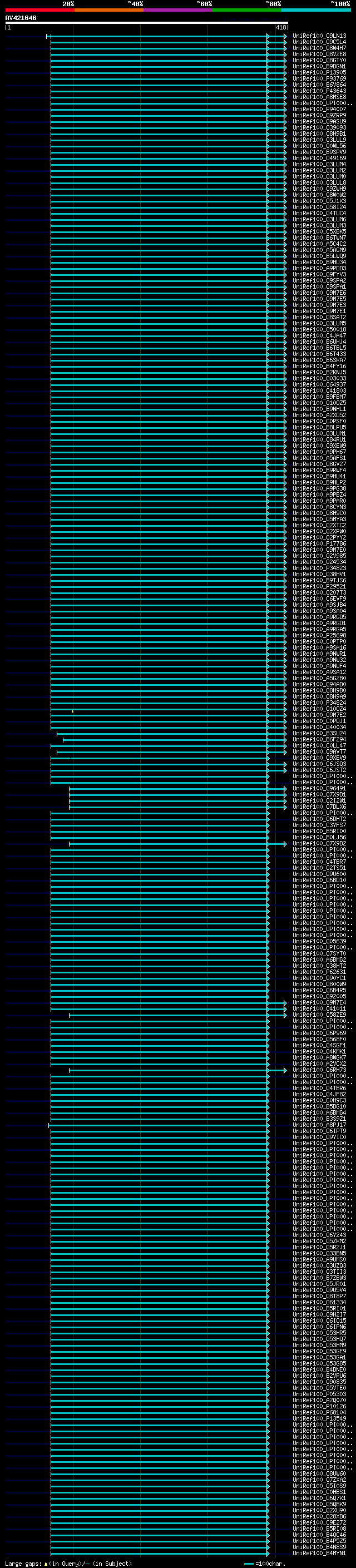Open UniRef100_Q9AVT7 hit
The height and width of the screenshot is (1568, 356).
point(319,752)
